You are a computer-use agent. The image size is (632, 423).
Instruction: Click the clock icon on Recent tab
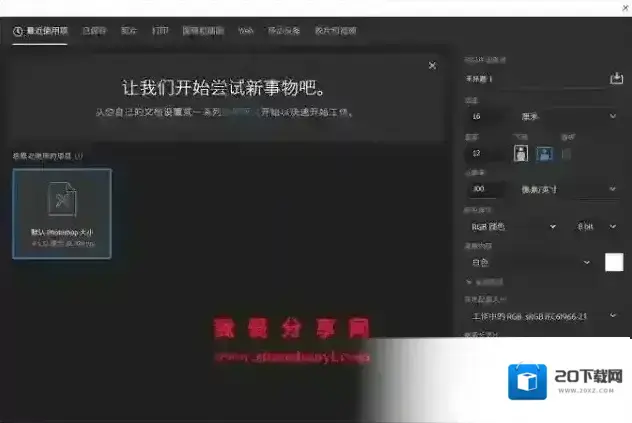click(x=18, y=31)
